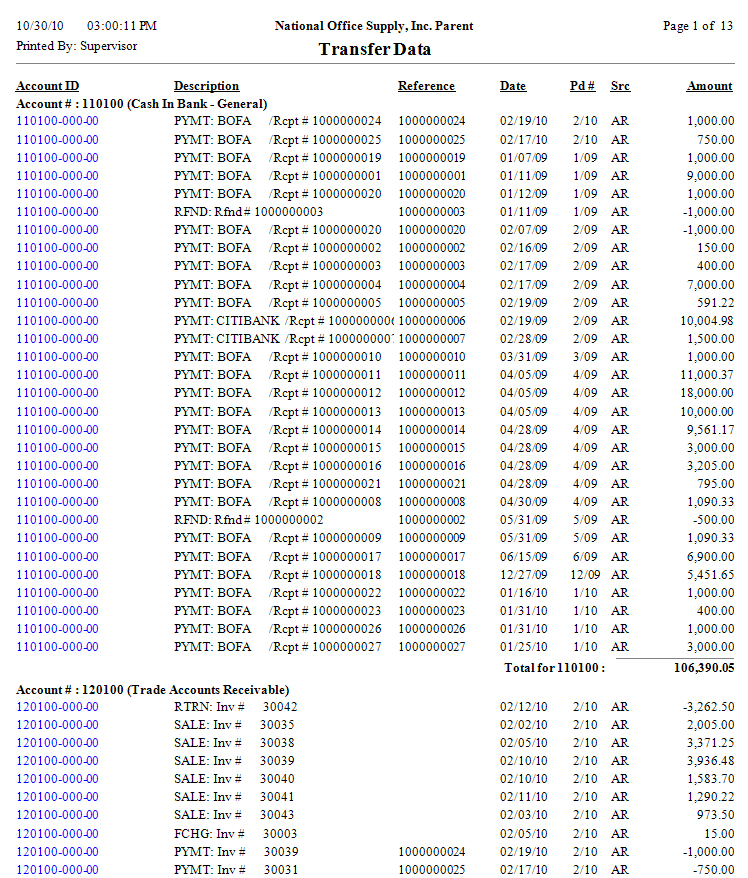Image resolution: width=748 pixels, height=878 pixels.
Task: Click account link on CITIBANK 10,004.98 row
Action: point(57,321)
